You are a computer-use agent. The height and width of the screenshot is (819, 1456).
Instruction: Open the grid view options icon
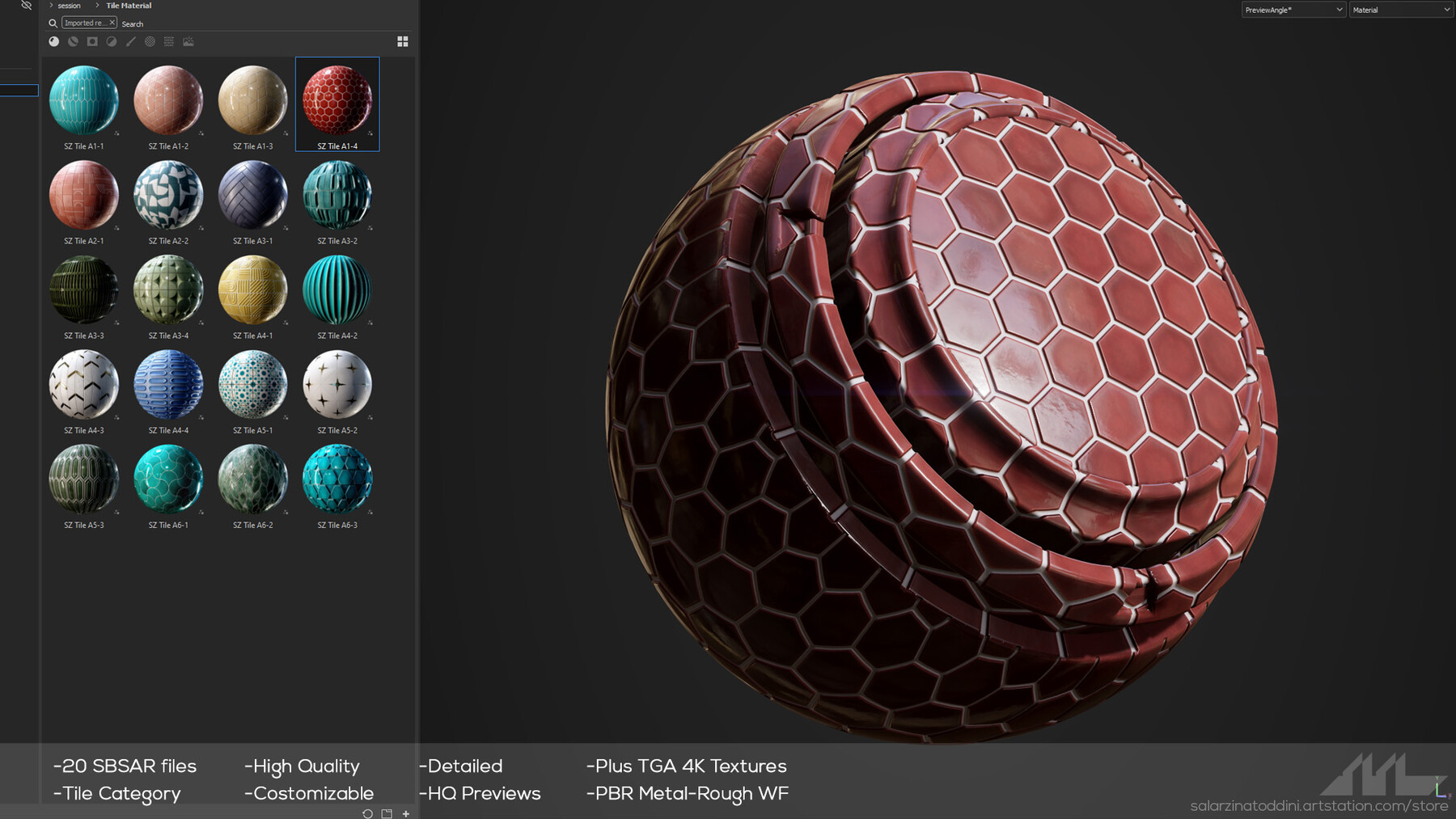[402, 41]
